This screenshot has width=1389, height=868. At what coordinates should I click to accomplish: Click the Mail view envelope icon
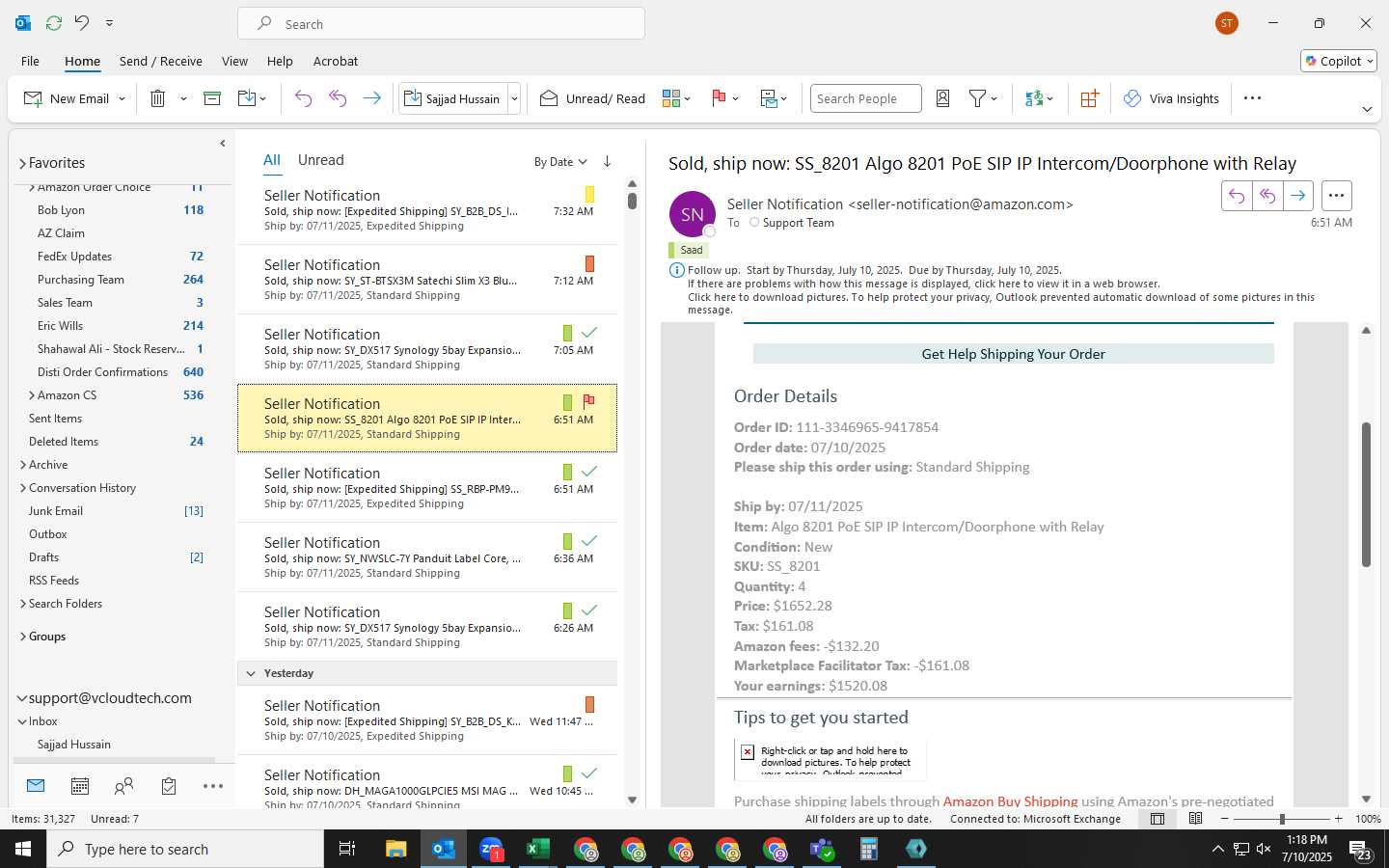click(36, 786)
